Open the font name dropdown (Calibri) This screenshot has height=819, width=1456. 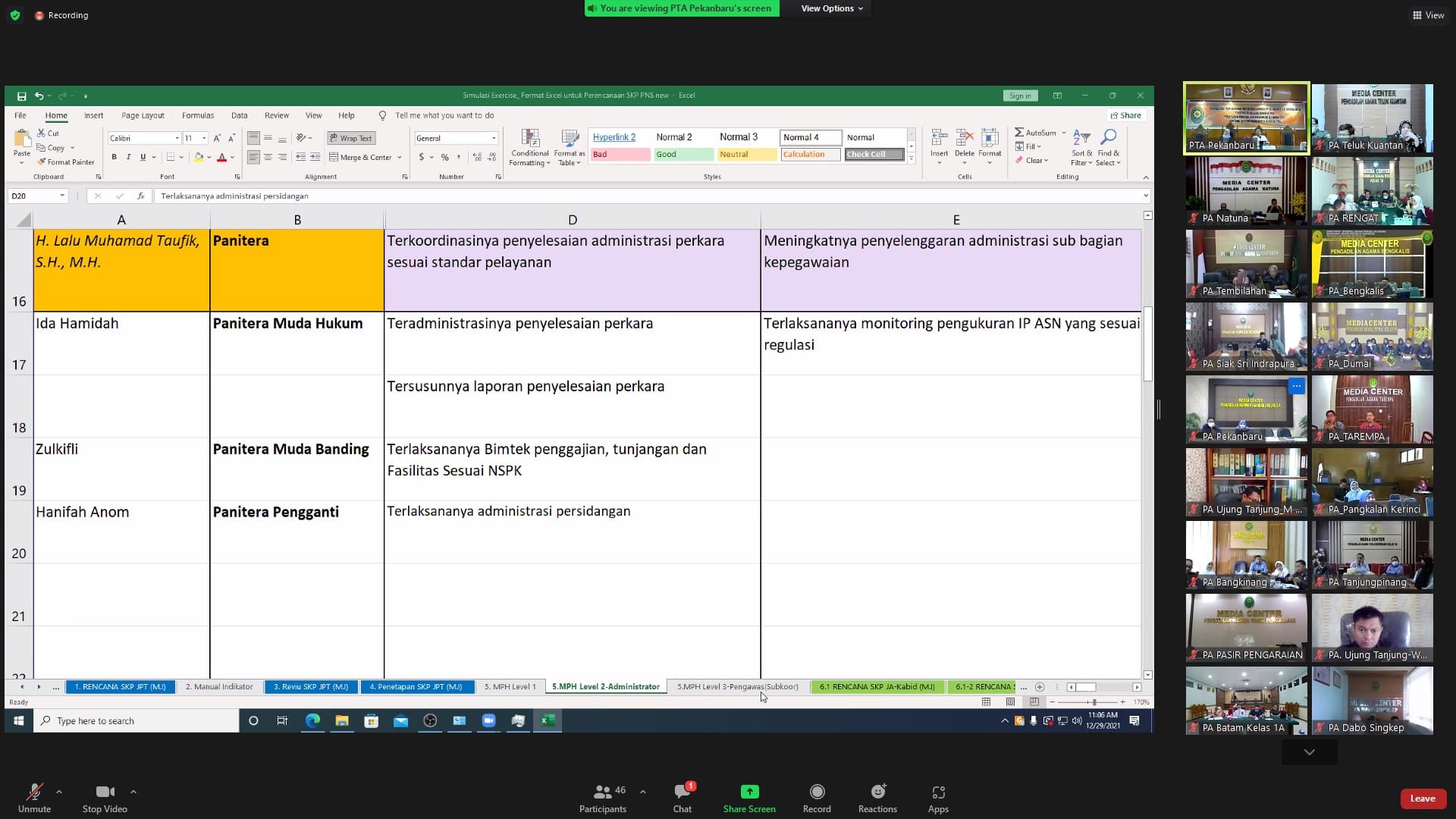[177, 138]
